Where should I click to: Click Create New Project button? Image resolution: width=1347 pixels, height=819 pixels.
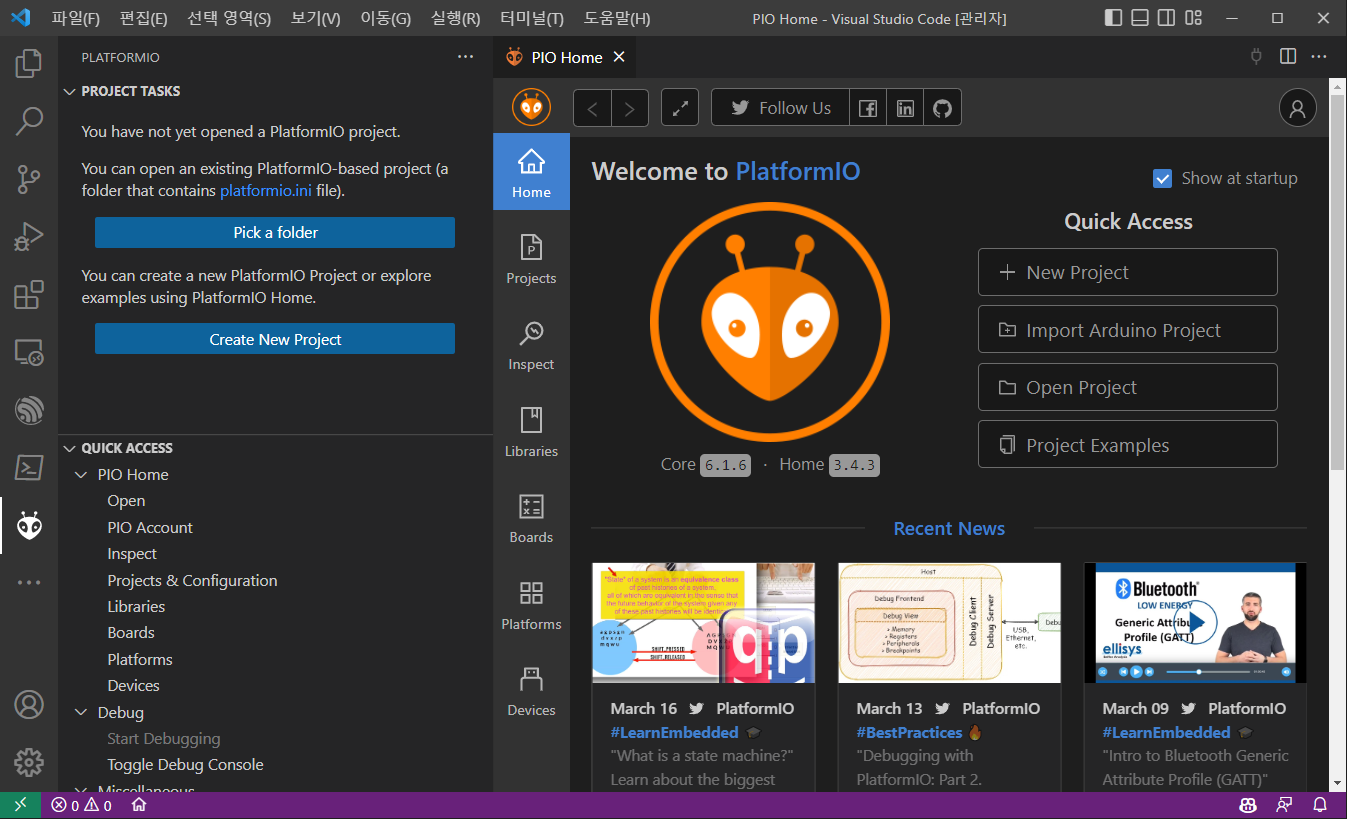tap(275, 339)
